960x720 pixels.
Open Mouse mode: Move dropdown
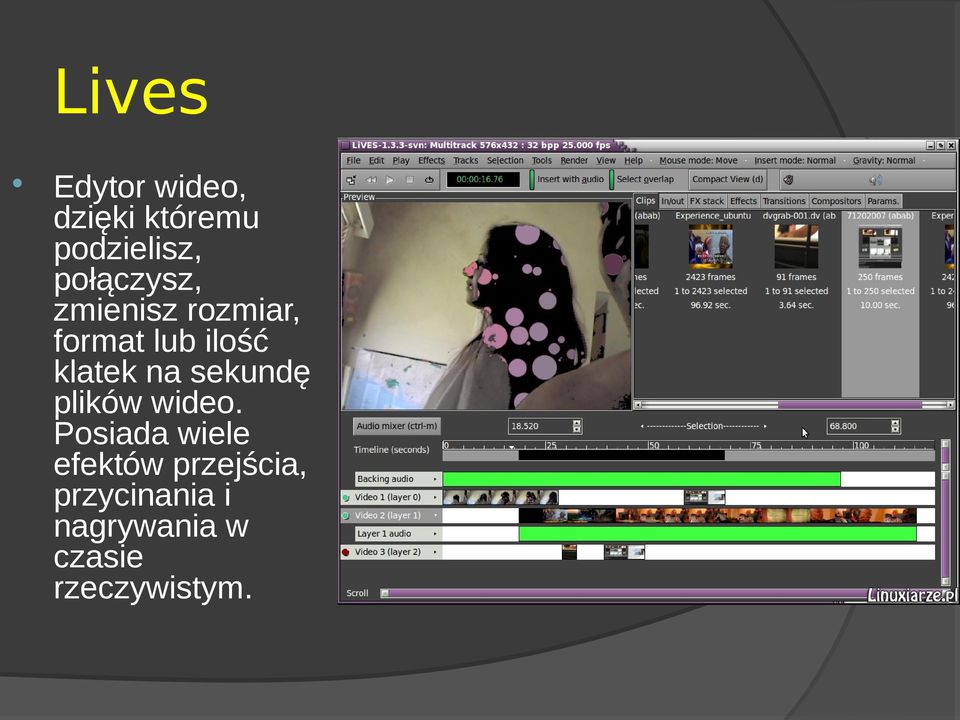699,160
